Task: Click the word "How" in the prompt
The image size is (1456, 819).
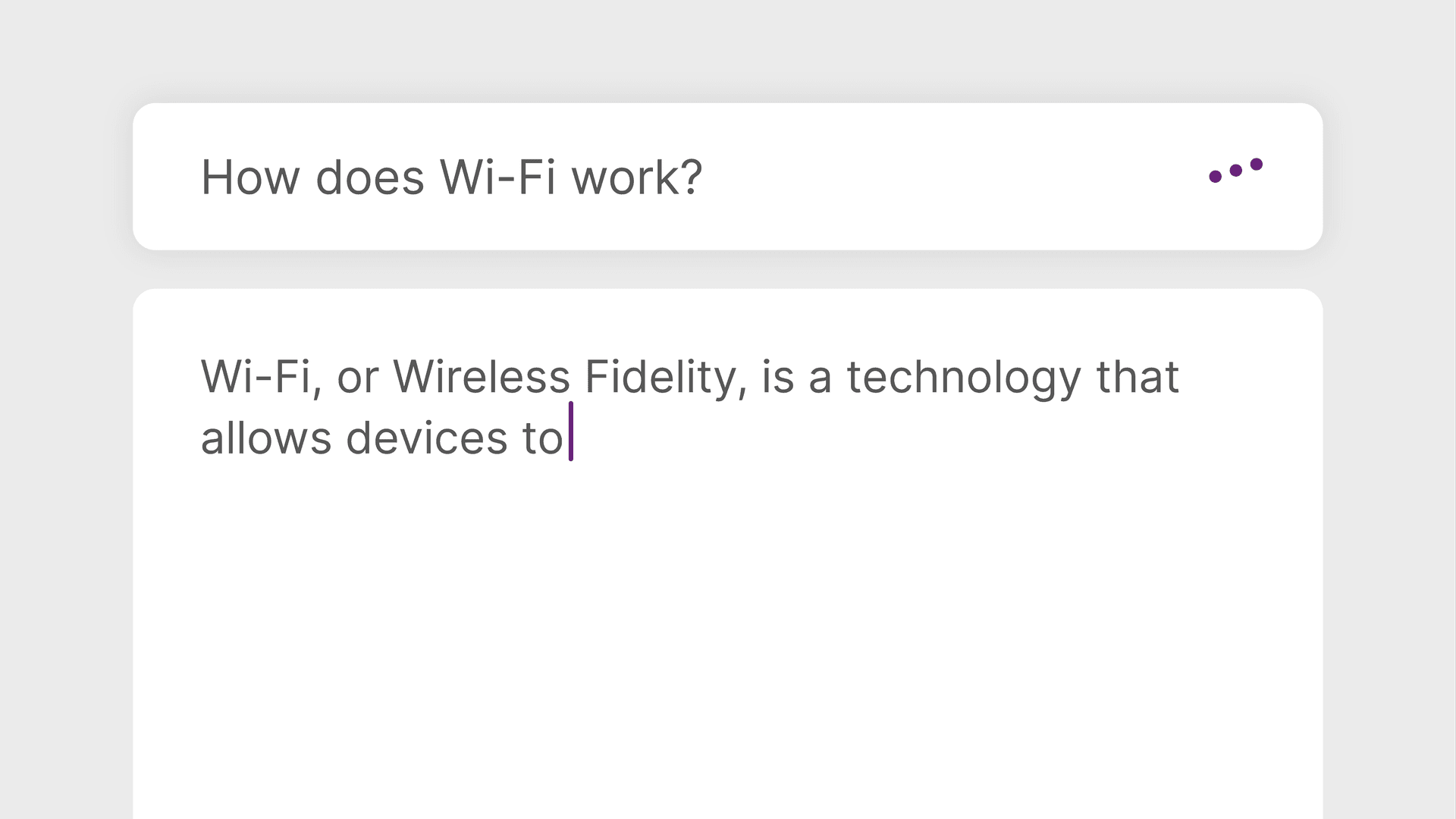Action: [249, 177]
